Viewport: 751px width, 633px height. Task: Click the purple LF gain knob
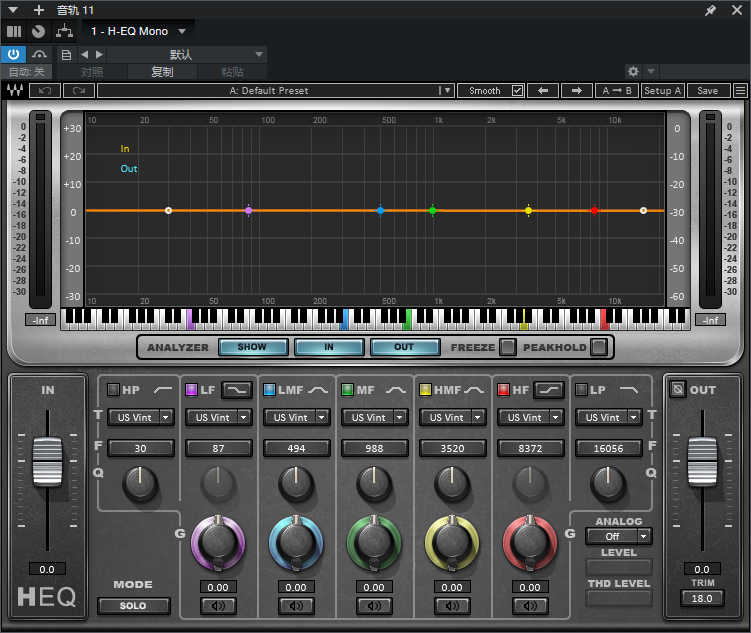click(x=218, y=542)
